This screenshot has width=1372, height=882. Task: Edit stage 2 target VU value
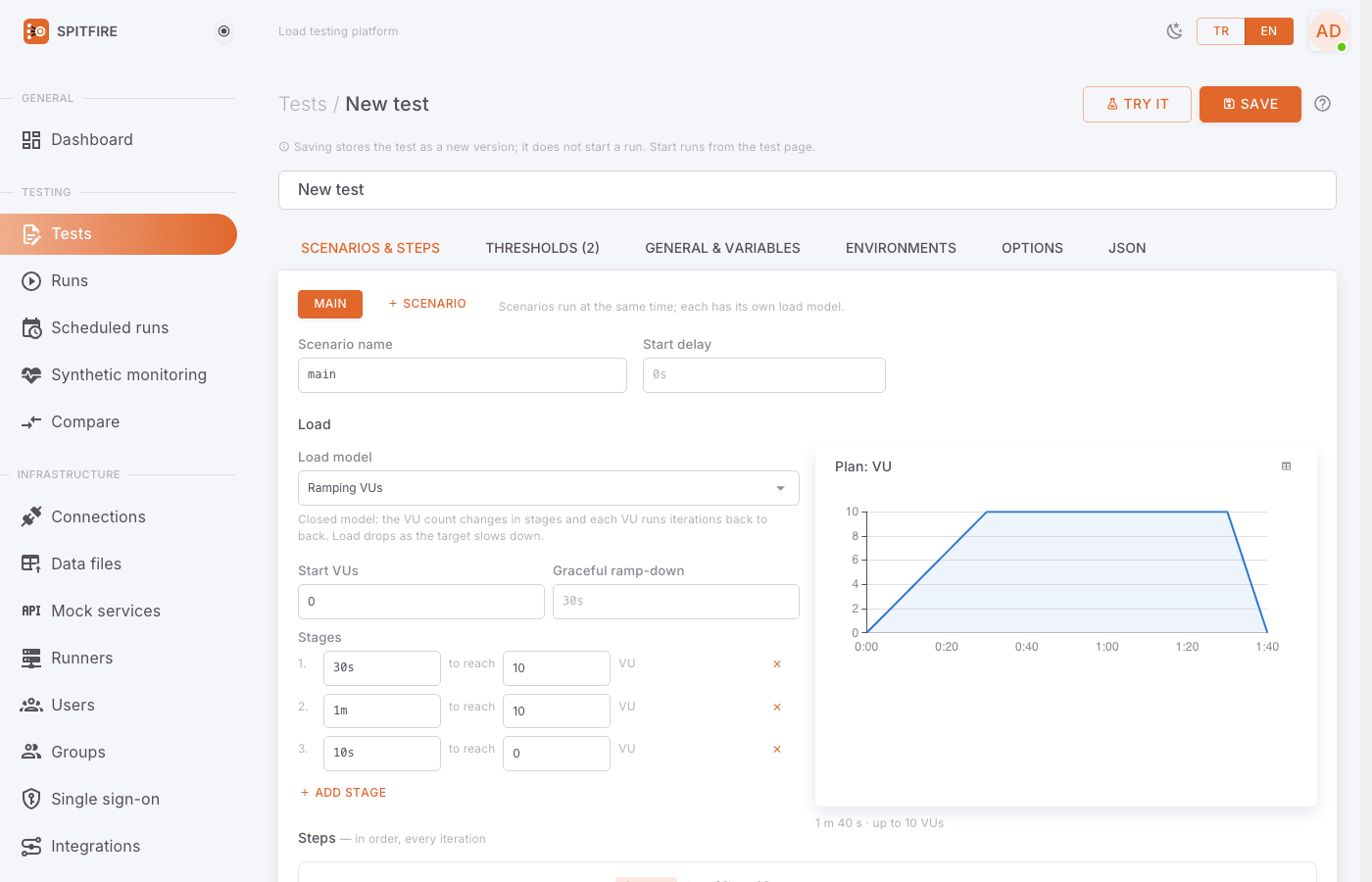click(557, 710)
